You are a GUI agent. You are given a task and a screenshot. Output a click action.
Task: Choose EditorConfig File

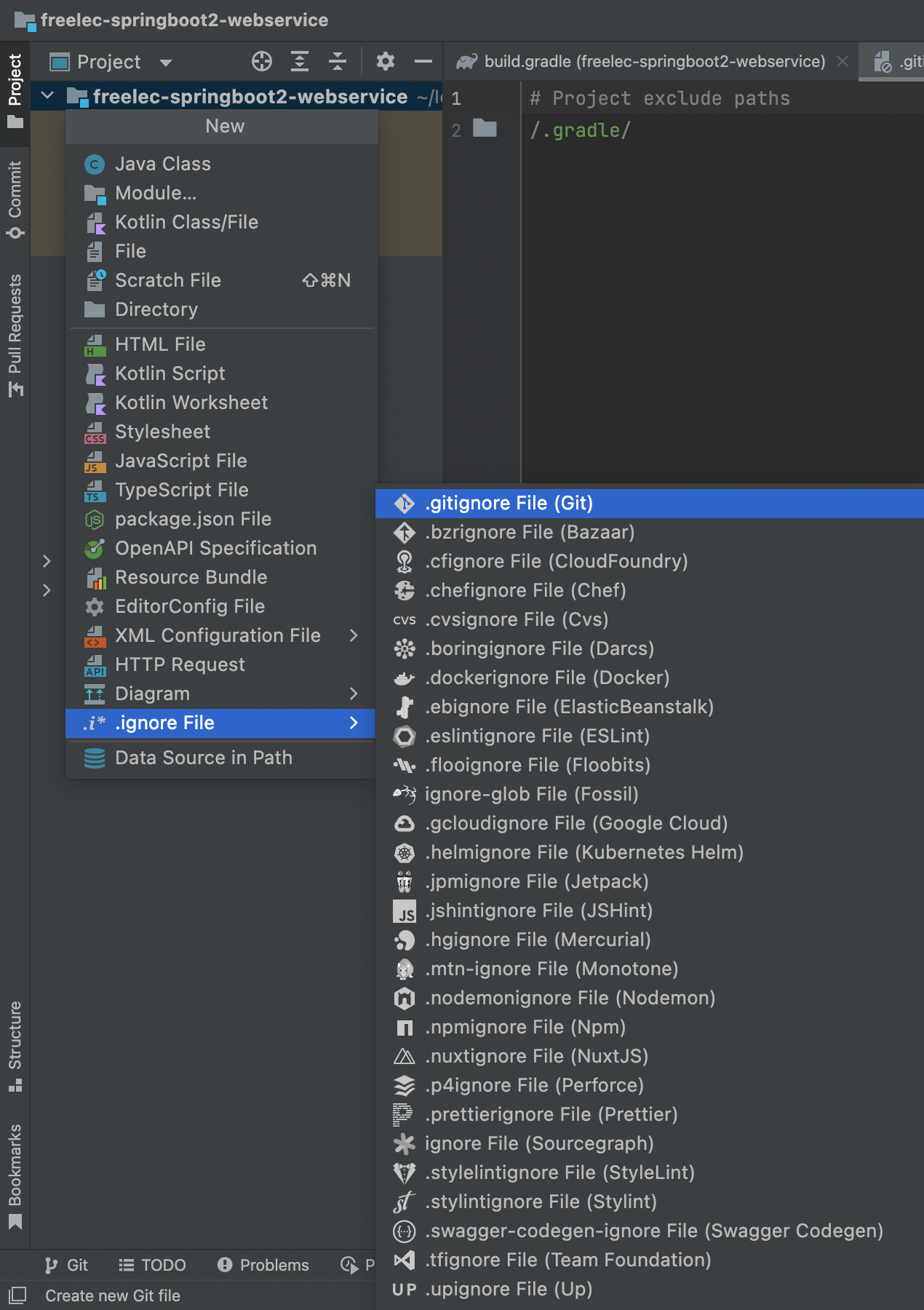221,606
